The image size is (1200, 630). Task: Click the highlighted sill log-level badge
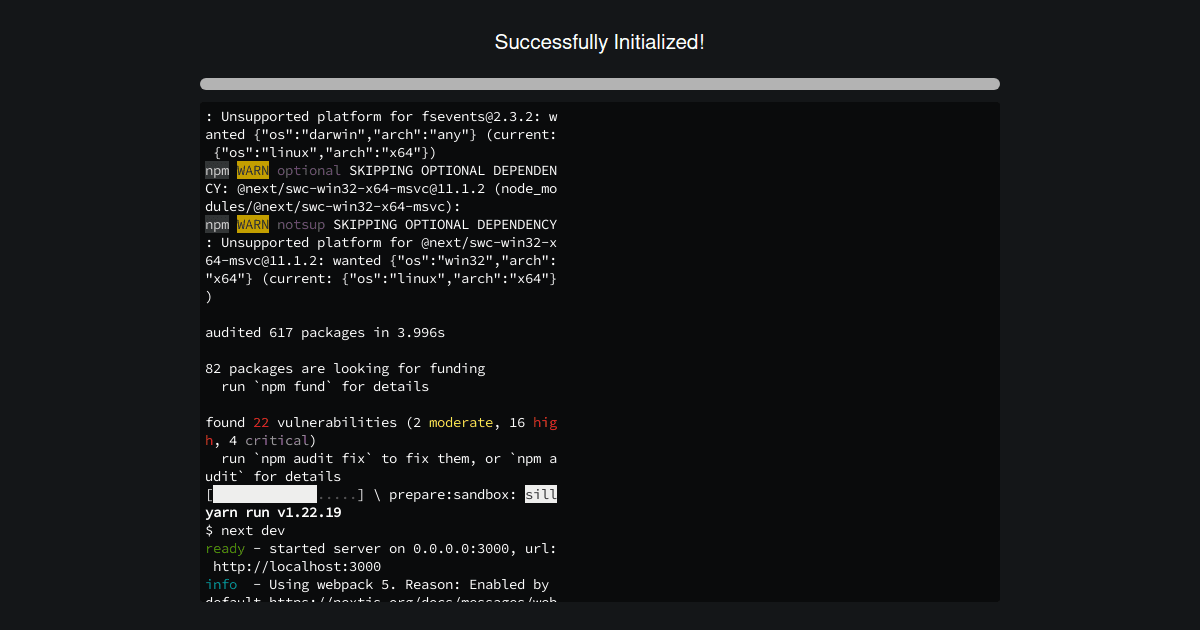[x=541, y=494]
